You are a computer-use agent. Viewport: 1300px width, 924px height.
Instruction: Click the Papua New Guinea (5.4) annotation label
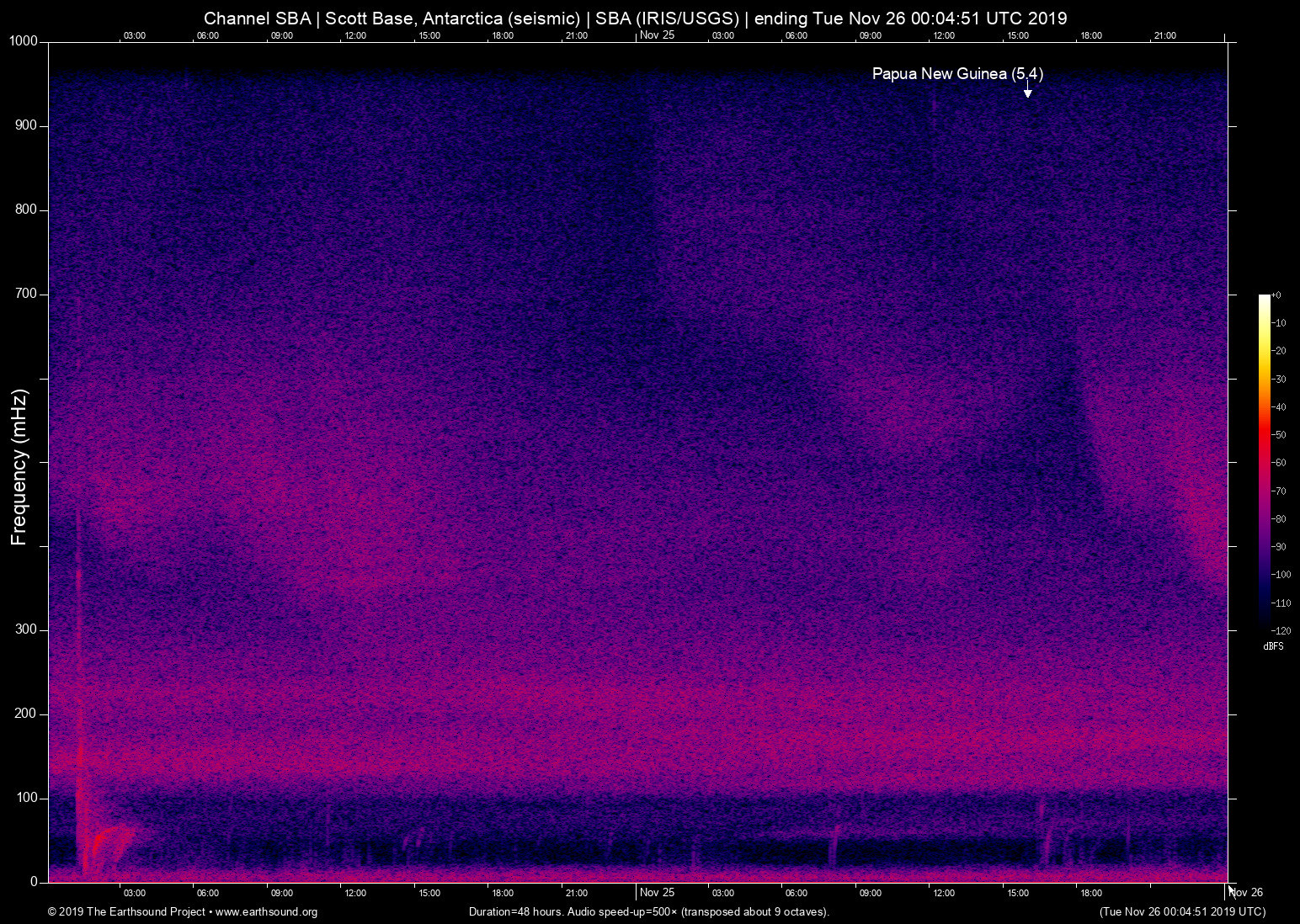[957, 74]
